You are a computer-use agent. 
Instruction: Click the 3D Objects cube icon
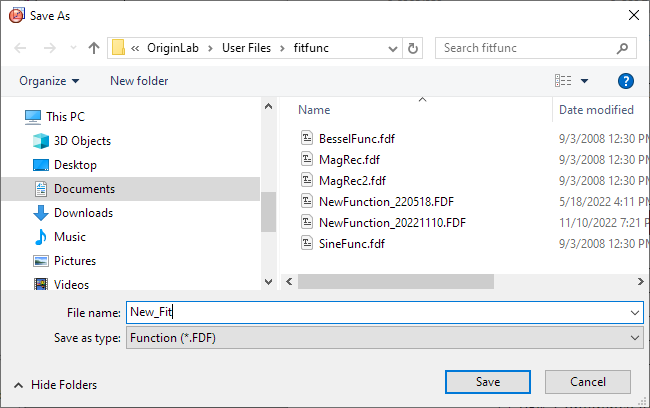point(41,141)
